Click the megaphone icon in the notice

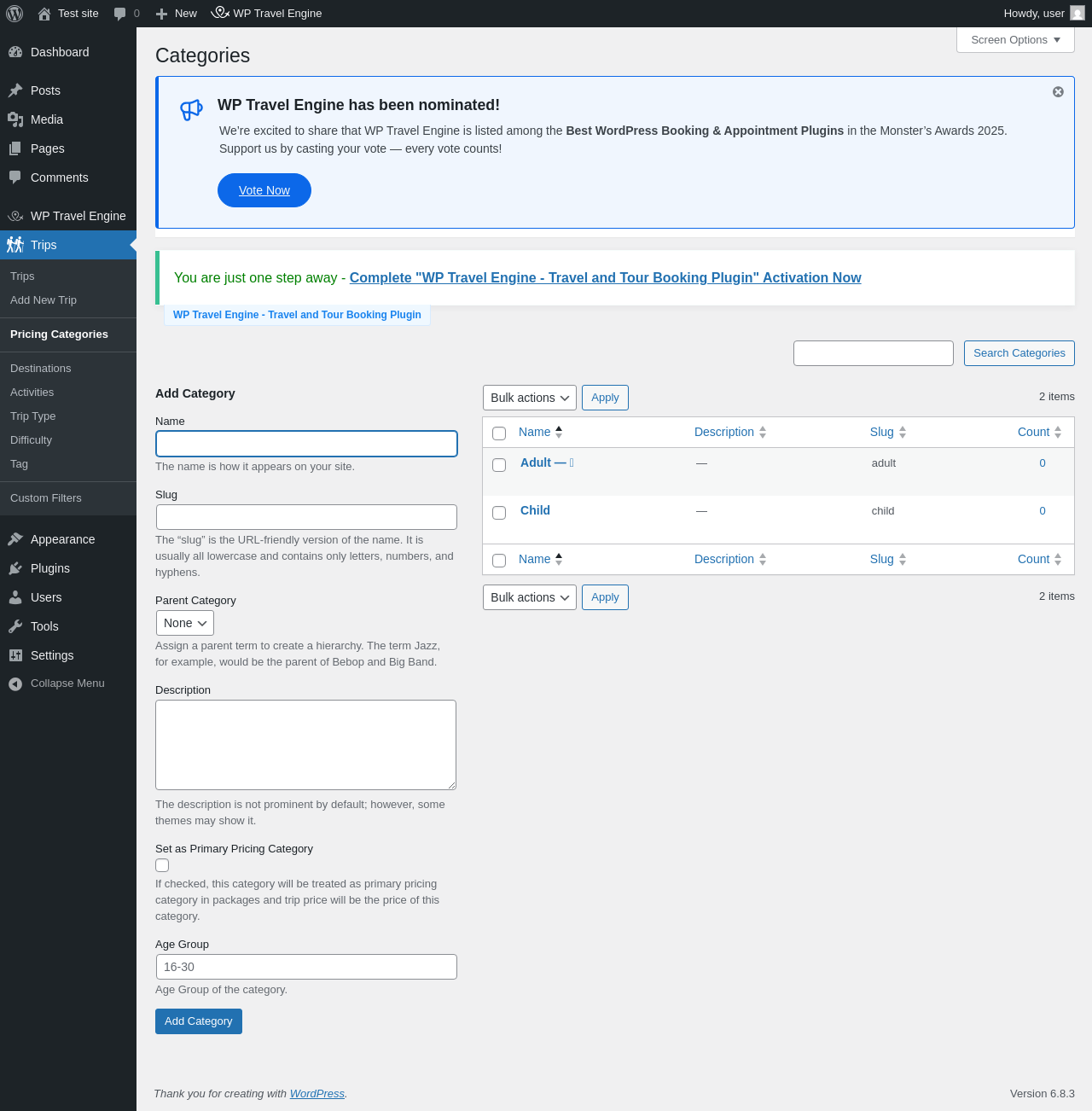coord(191,109)
